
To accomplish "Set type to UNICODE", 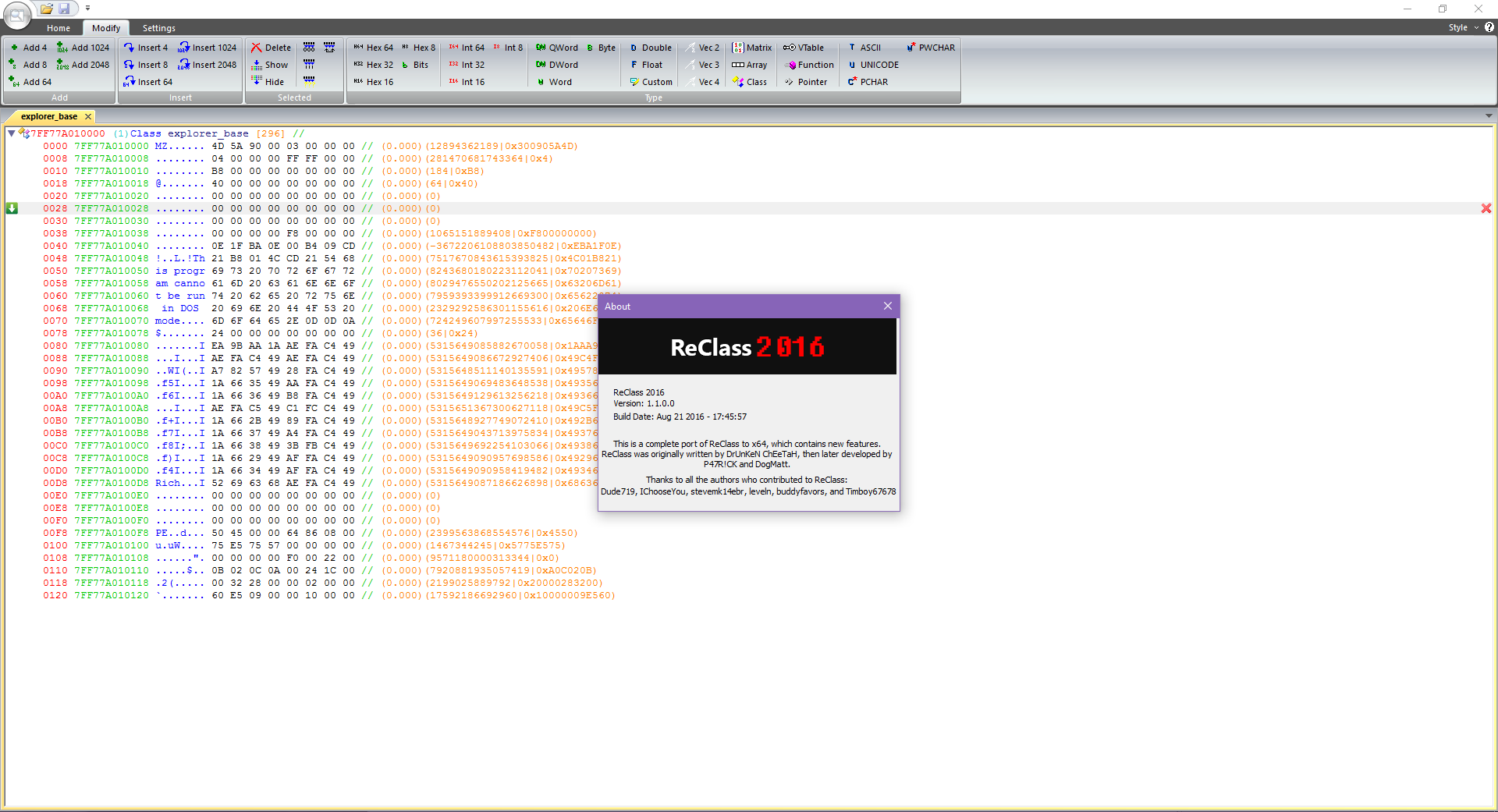I will (x=873, y=65).
